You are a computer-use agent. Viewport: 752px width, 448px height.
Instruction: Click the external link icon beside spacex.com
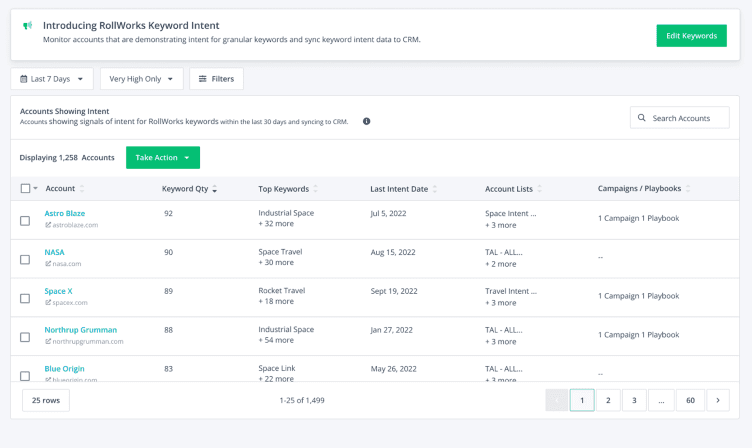[x=48, y=303]
